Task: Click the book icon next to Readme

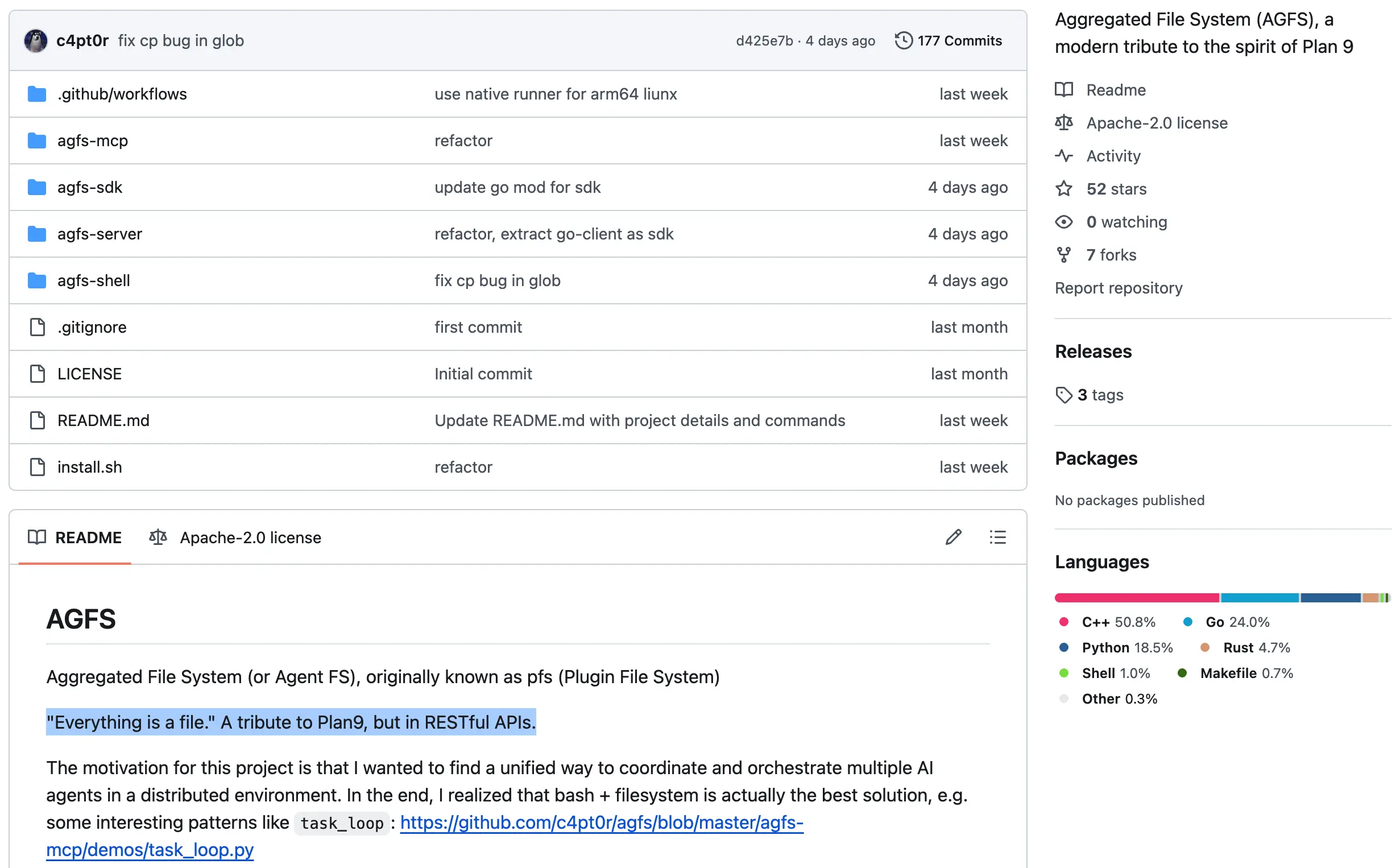Action: pos(1063,90)
